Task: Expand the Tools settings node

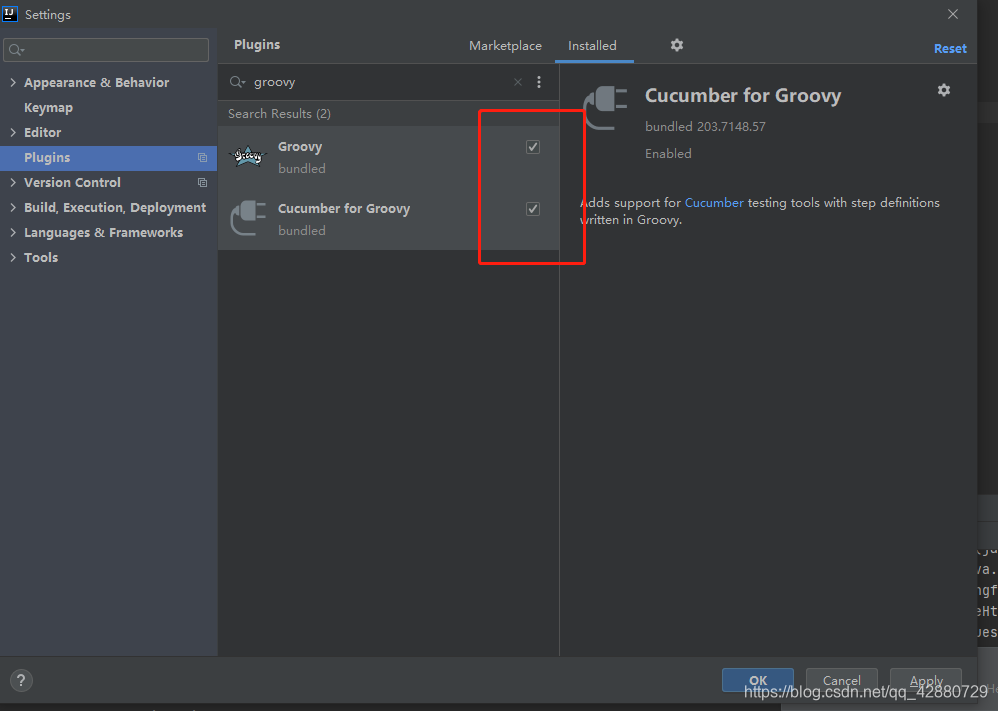Action: (13, 257)
